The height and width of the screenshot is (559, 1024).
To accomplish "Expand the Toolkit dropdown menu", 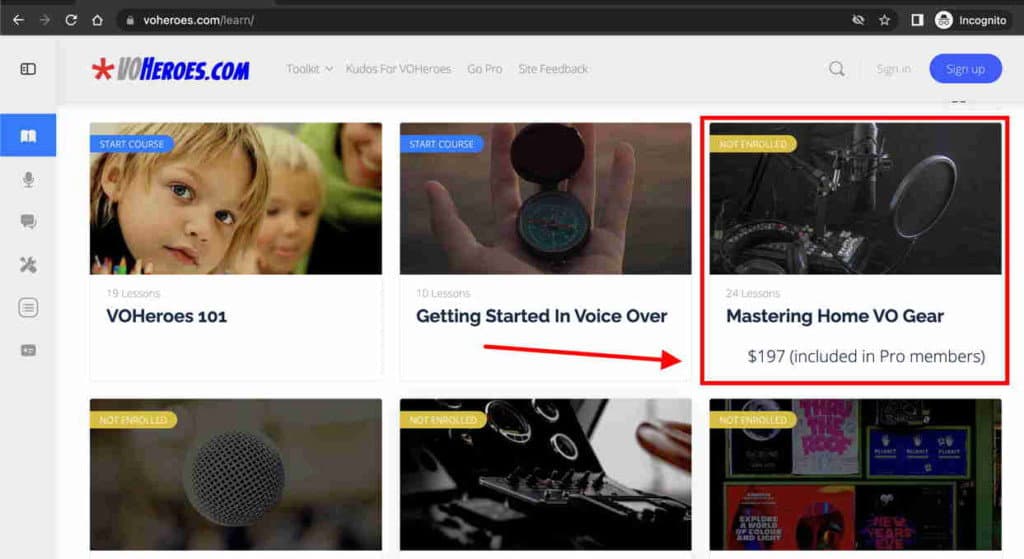I will (310, 69).
